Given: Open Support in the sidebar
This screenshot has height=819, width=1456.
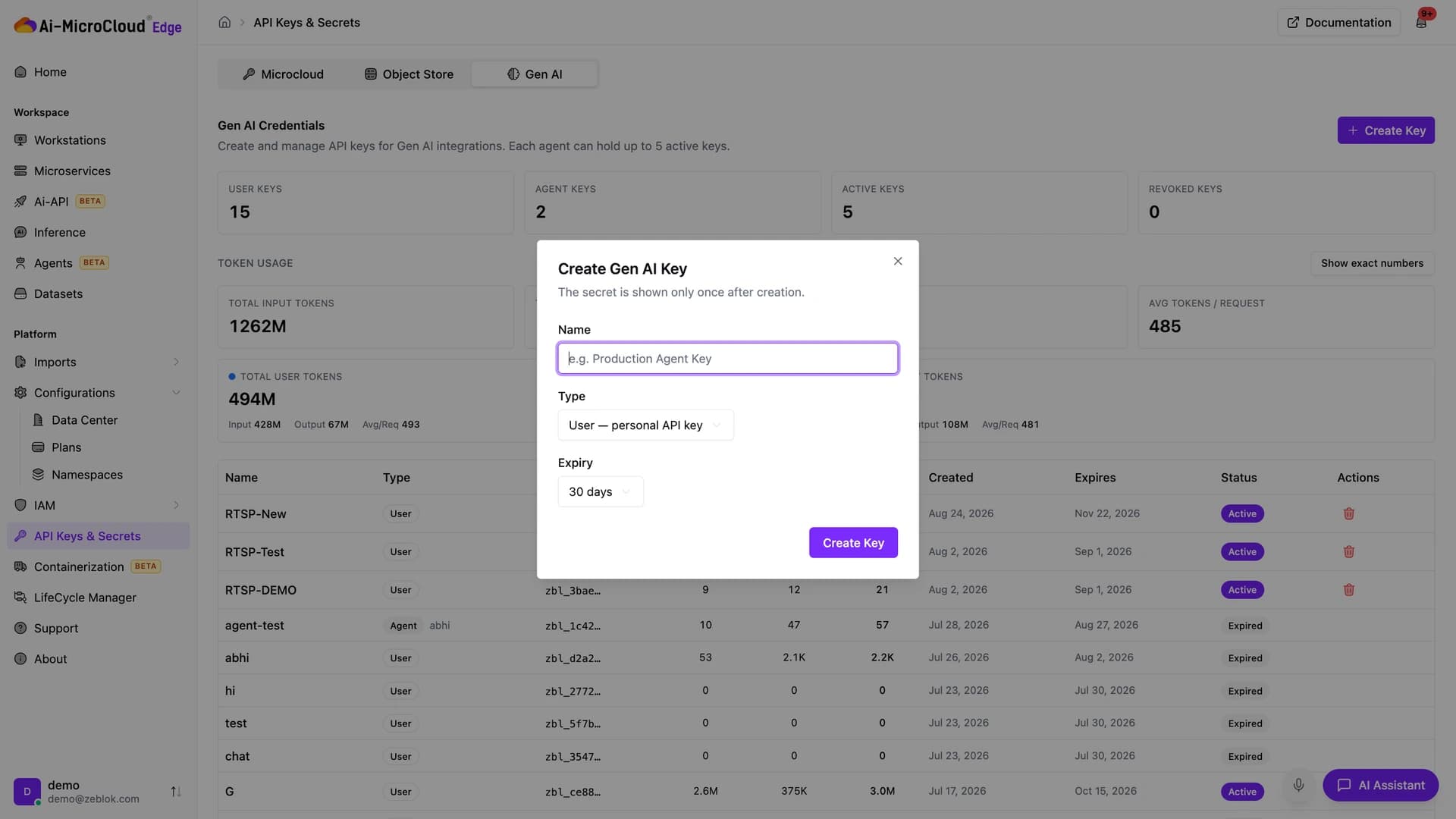Looking at the screenshot, I should (x=98, y=629).
